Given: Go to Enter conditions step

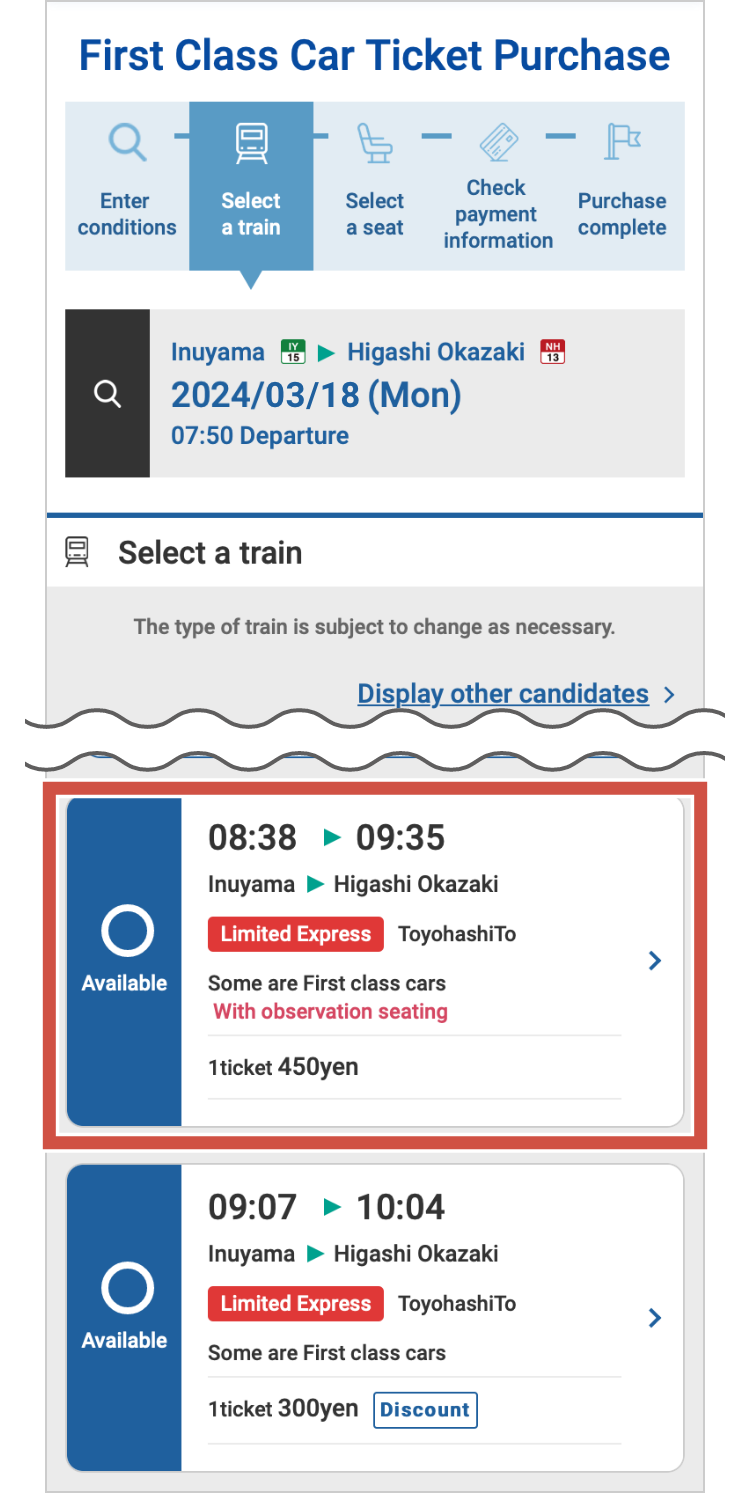Looking at the screenshot, I should point(127,214).
